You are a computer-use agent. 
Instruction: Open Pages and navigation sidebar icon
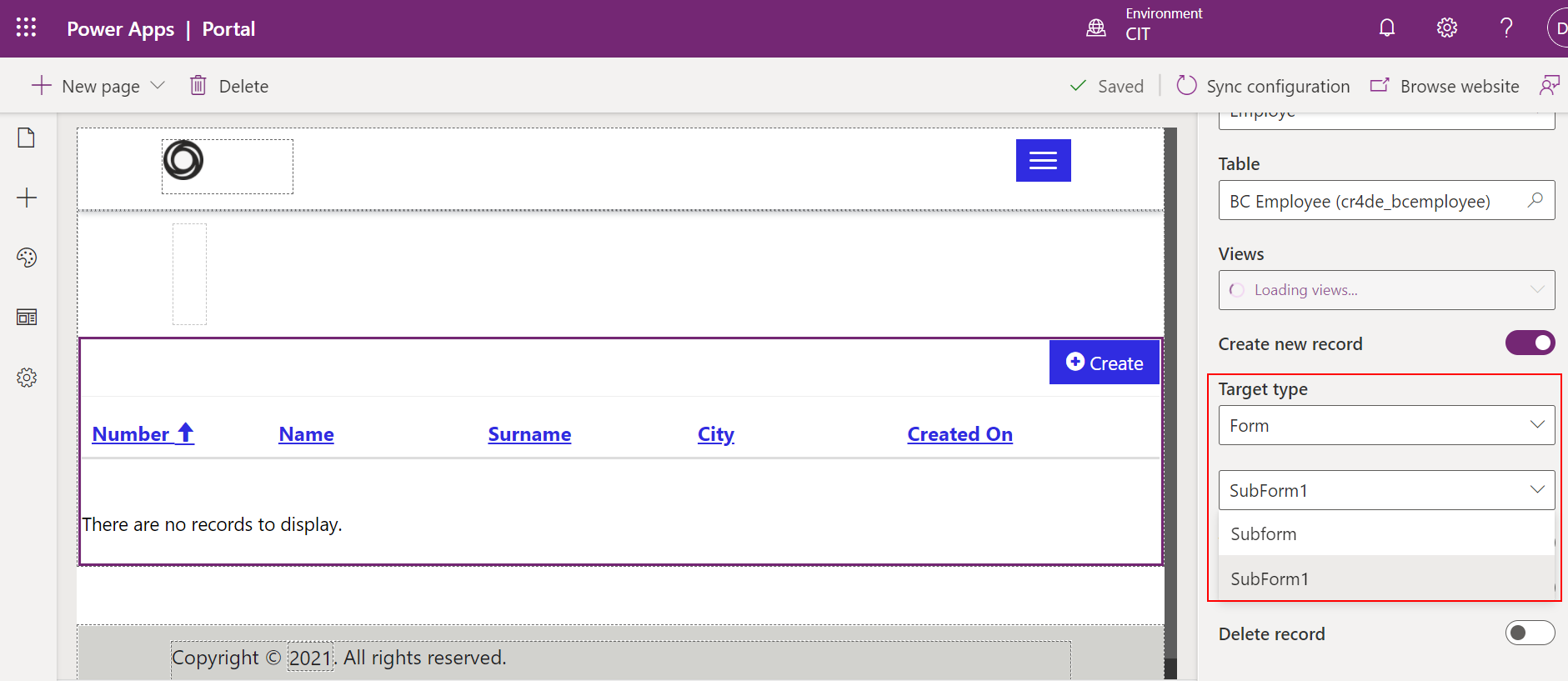coord(27,138)
